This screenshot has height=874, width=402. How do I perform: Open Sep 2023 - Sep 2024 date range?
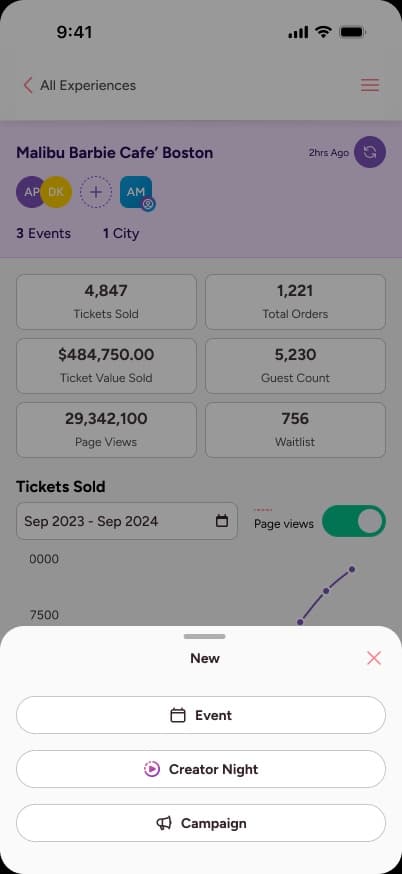coord(127,521)
